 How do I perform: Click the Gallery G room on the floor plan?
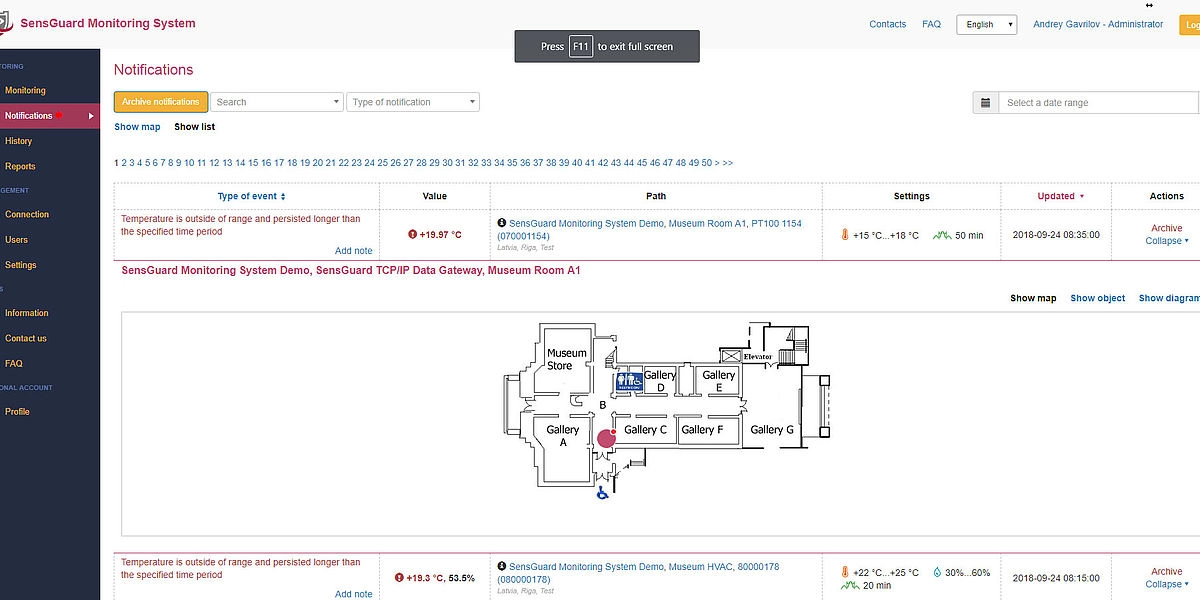click(772, 430)
